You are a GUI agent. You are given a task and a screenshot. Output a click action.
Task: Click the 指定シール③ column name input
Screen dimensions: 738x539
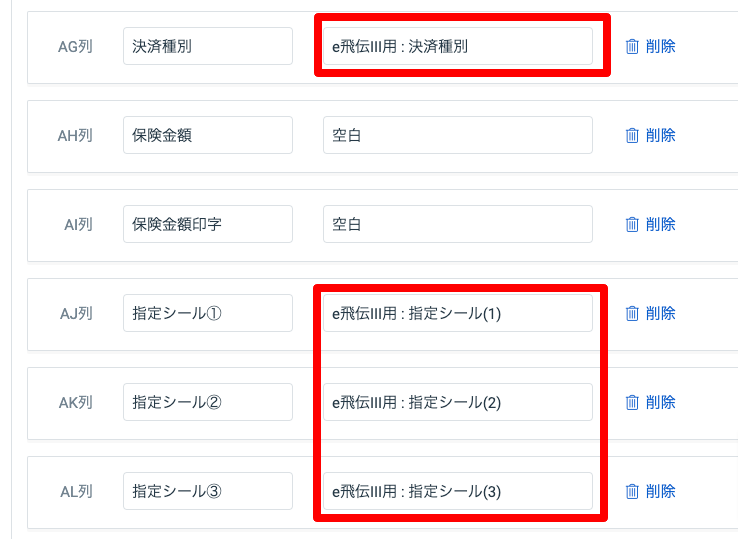208,491
